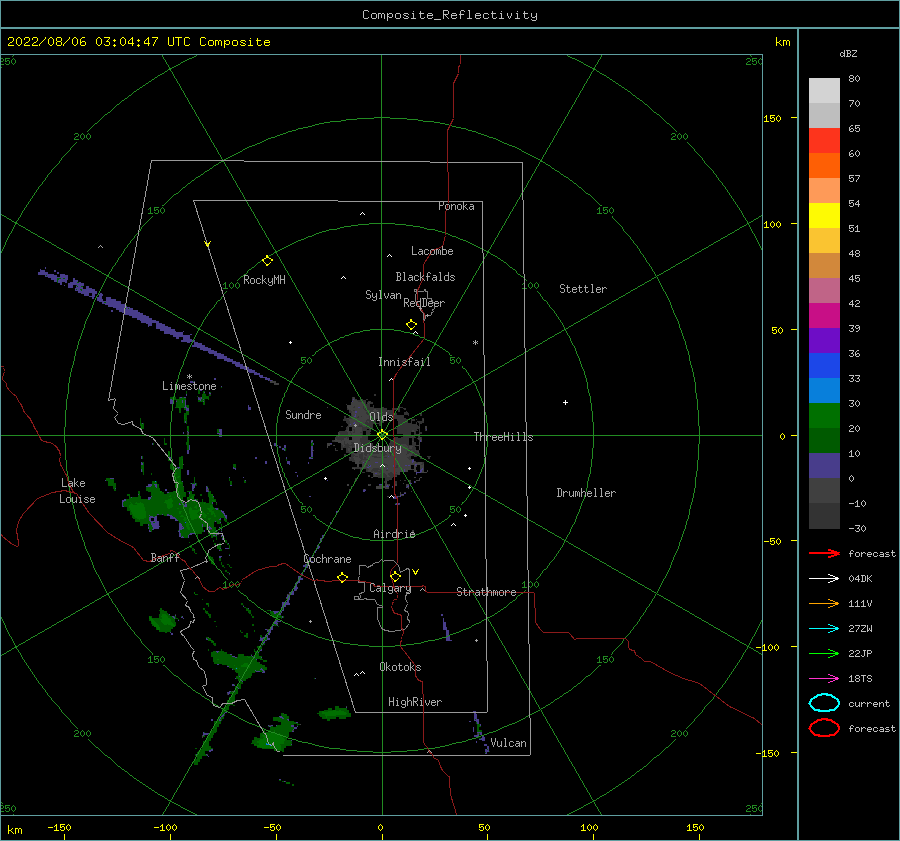Click the dBZ legend heading
The height and width of the screenshot is (841, 900).
tap(848, 53)
